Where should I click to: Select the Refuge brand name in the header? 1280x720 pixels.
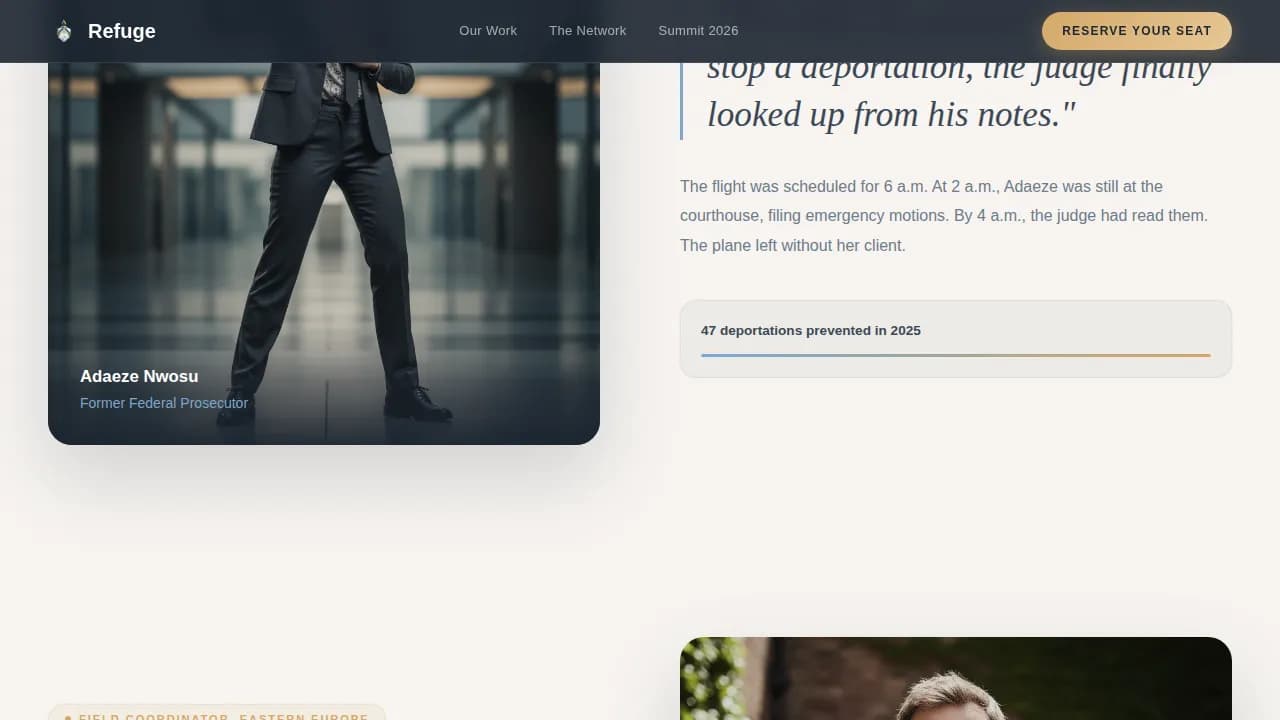point(121,31)
